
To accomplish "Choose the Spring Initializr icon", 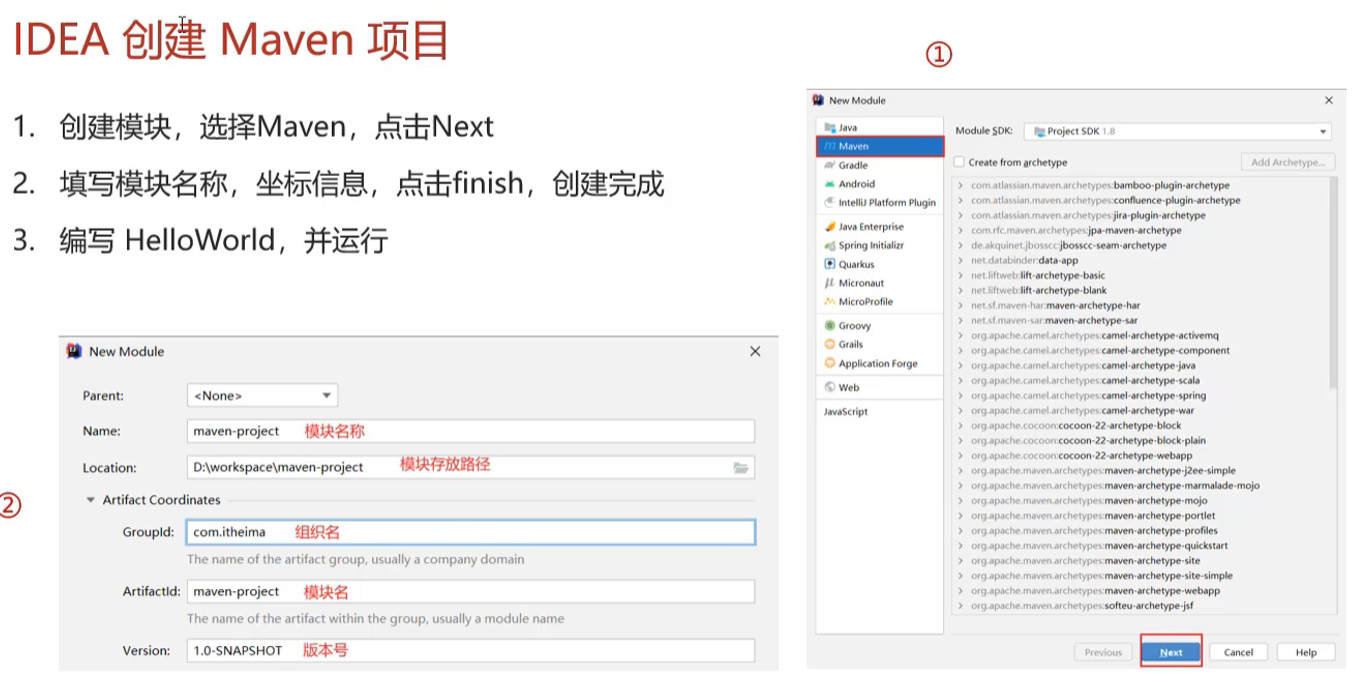I will pyautogui.click(x=829, y=246).
